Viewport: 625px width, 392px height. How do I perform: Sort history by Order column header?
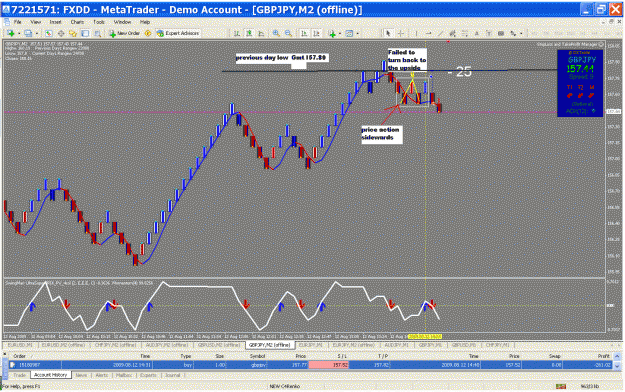pyautogui.click(x=20, y=356)
